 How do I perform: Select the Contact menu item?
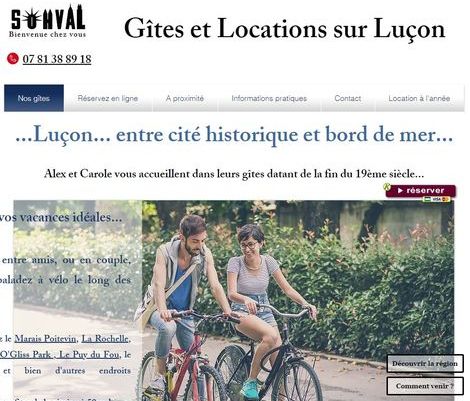[348, 98]
